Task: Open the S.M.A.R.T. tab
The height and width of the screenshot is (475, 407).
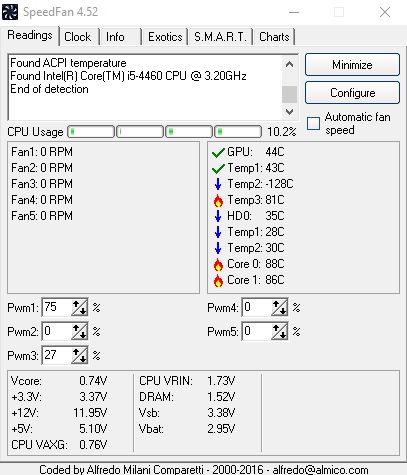Action: coord(220,37)
